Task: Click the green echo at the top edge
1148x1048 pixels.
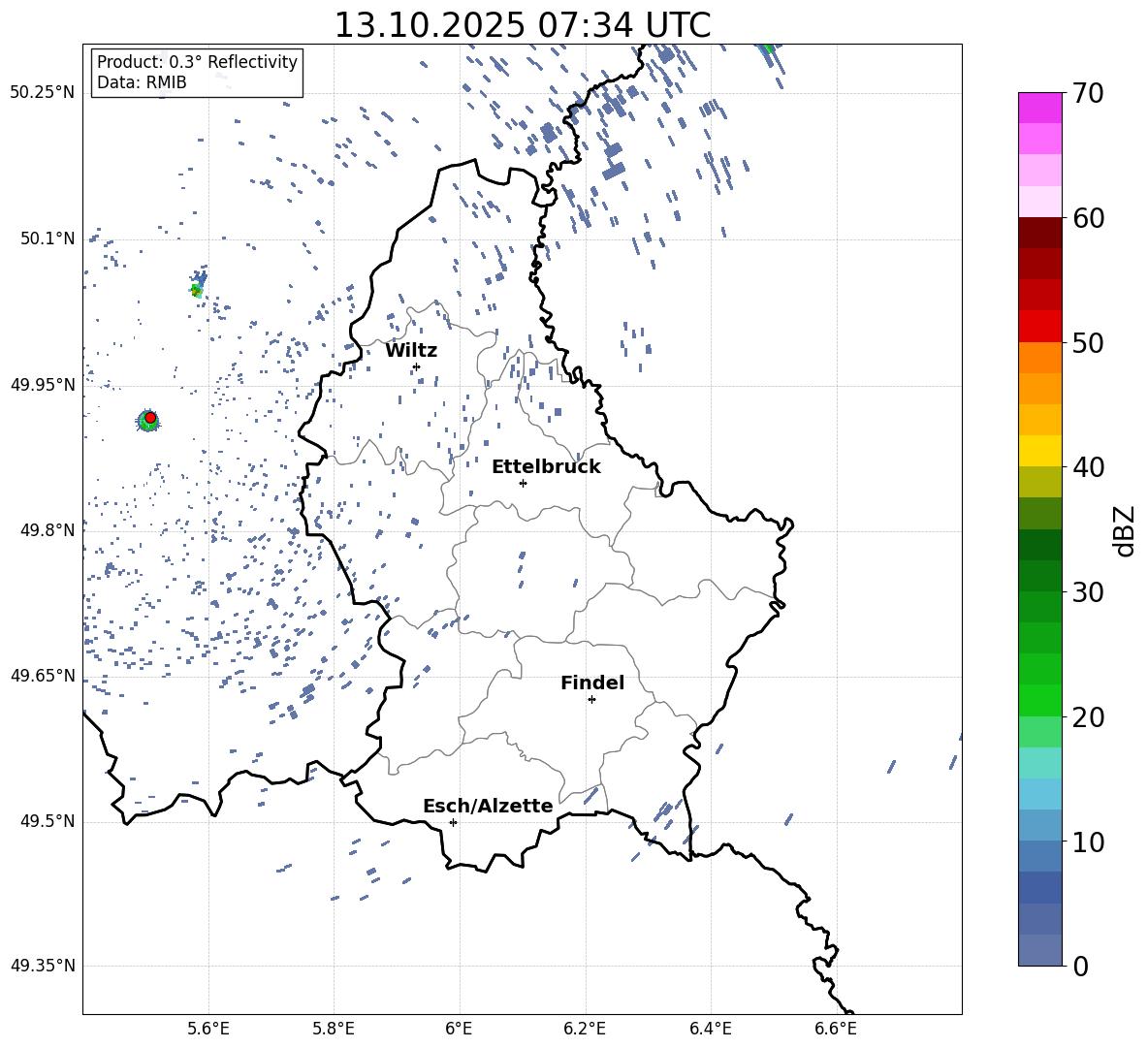Action: pyautogui.click(x=767, y=48)
